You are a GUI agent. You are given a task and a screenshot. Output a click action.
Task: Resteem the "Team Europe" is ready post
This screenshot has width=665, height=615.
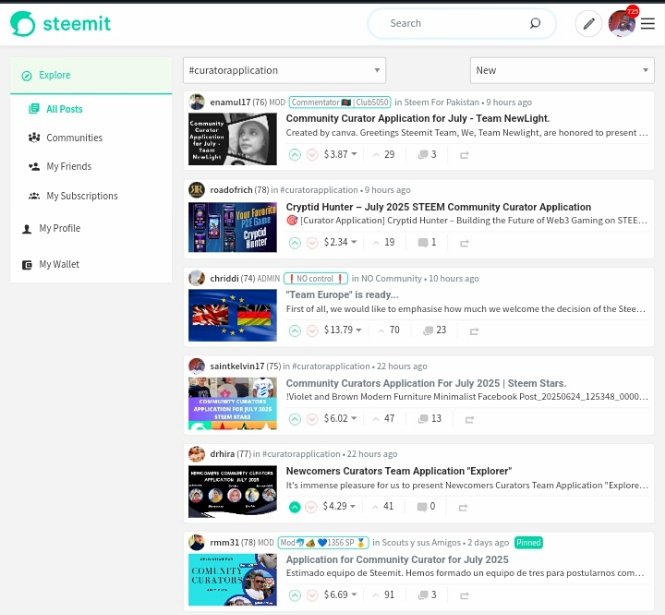[x=474, y=331]
